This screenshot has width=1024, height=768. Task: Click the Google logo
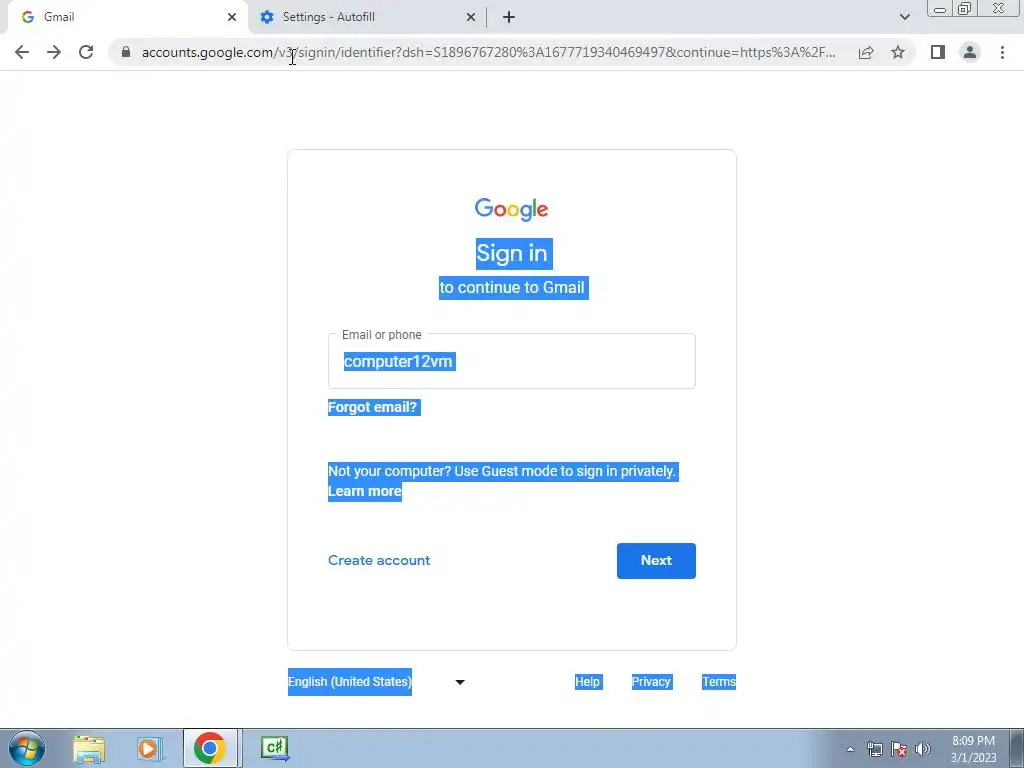[511, 209]
